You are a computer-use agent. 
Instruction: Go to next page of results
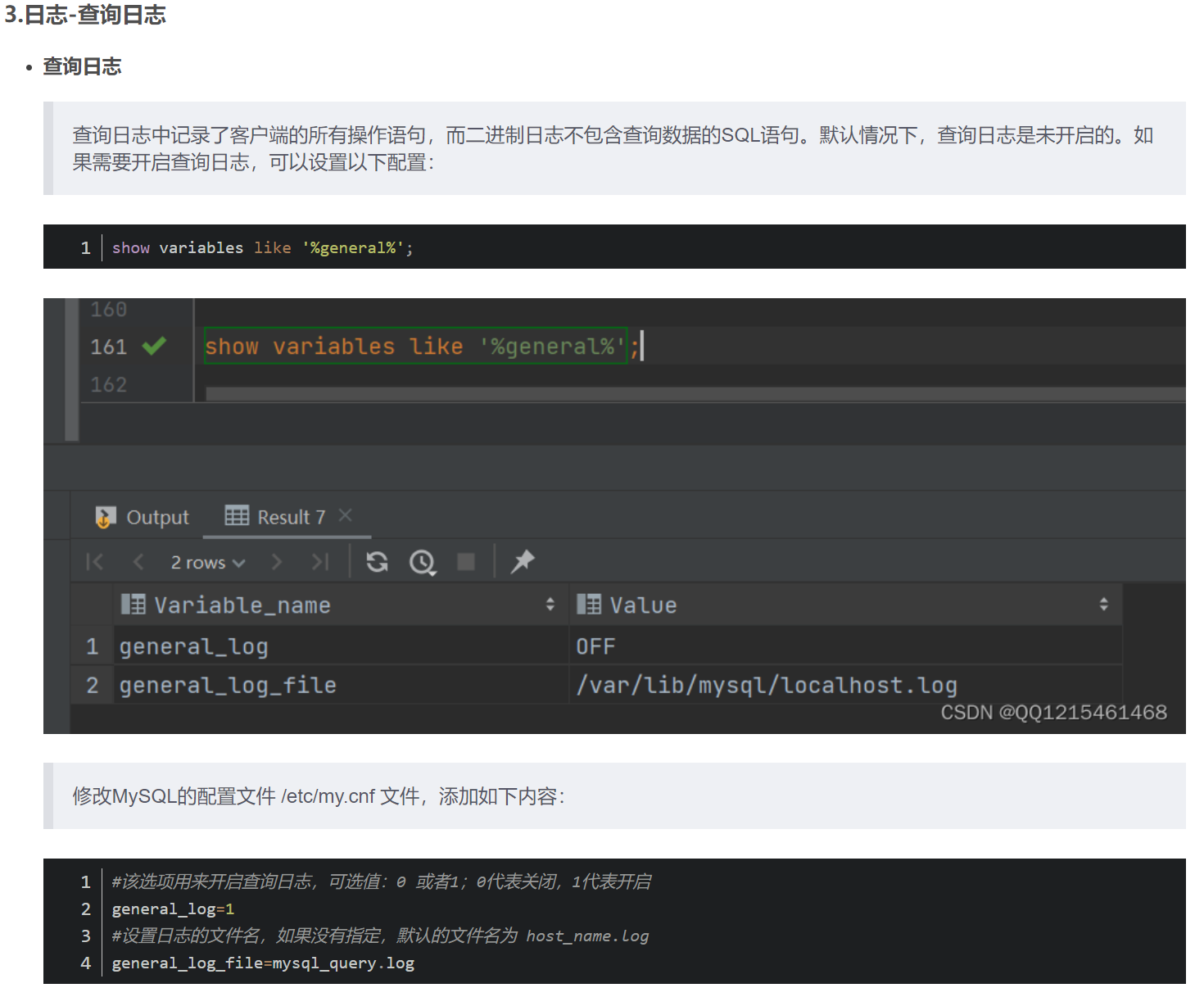point(277,562)
